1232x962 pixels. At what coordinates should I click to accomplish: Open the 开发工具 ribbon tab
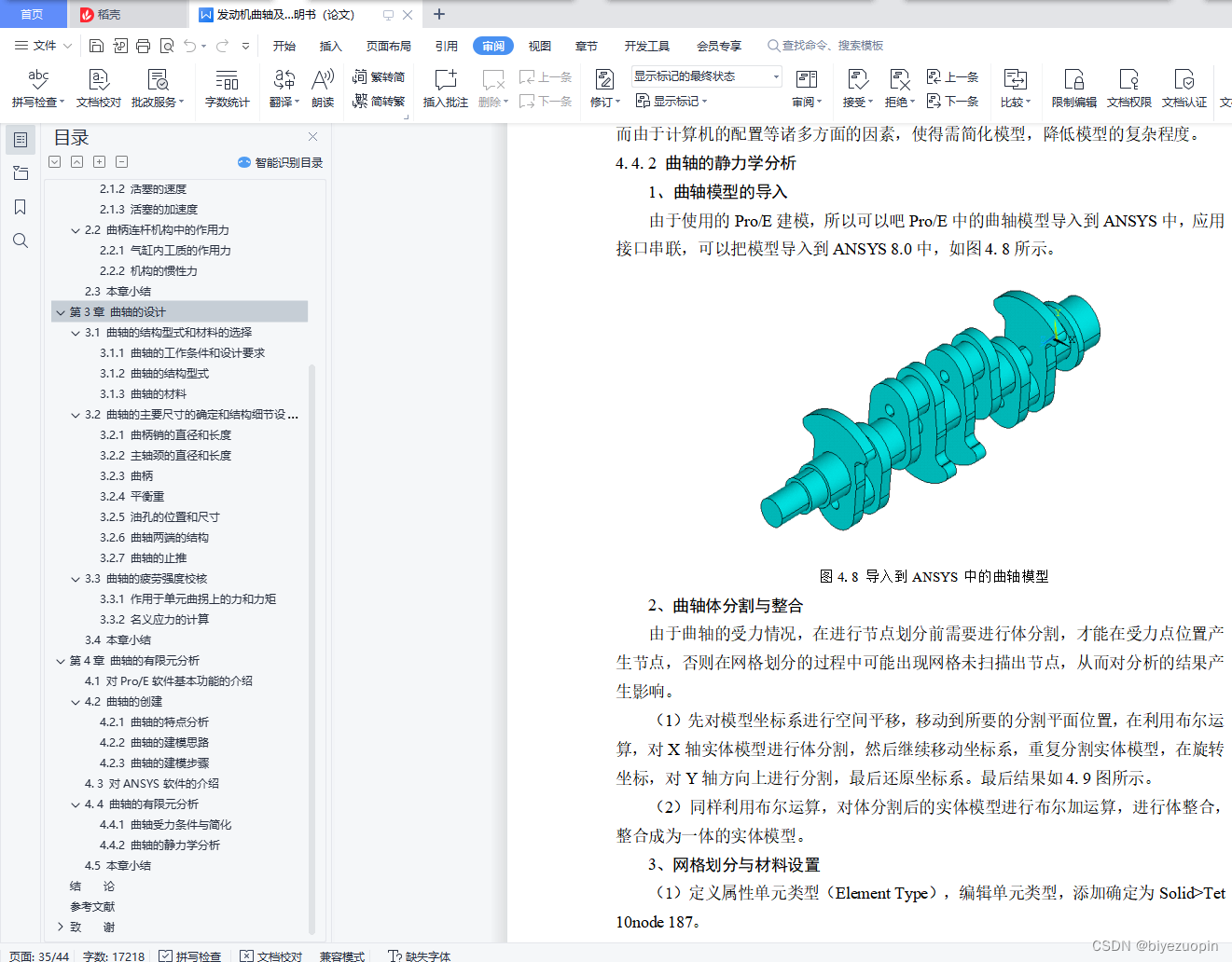pos(647,46)
